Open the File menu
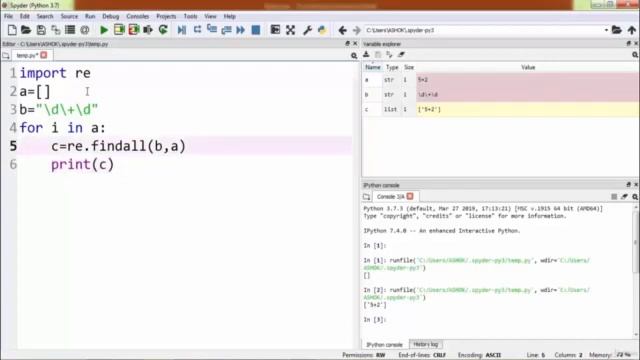The height and width of the screenshot is (360, 640). pos(9,16)
